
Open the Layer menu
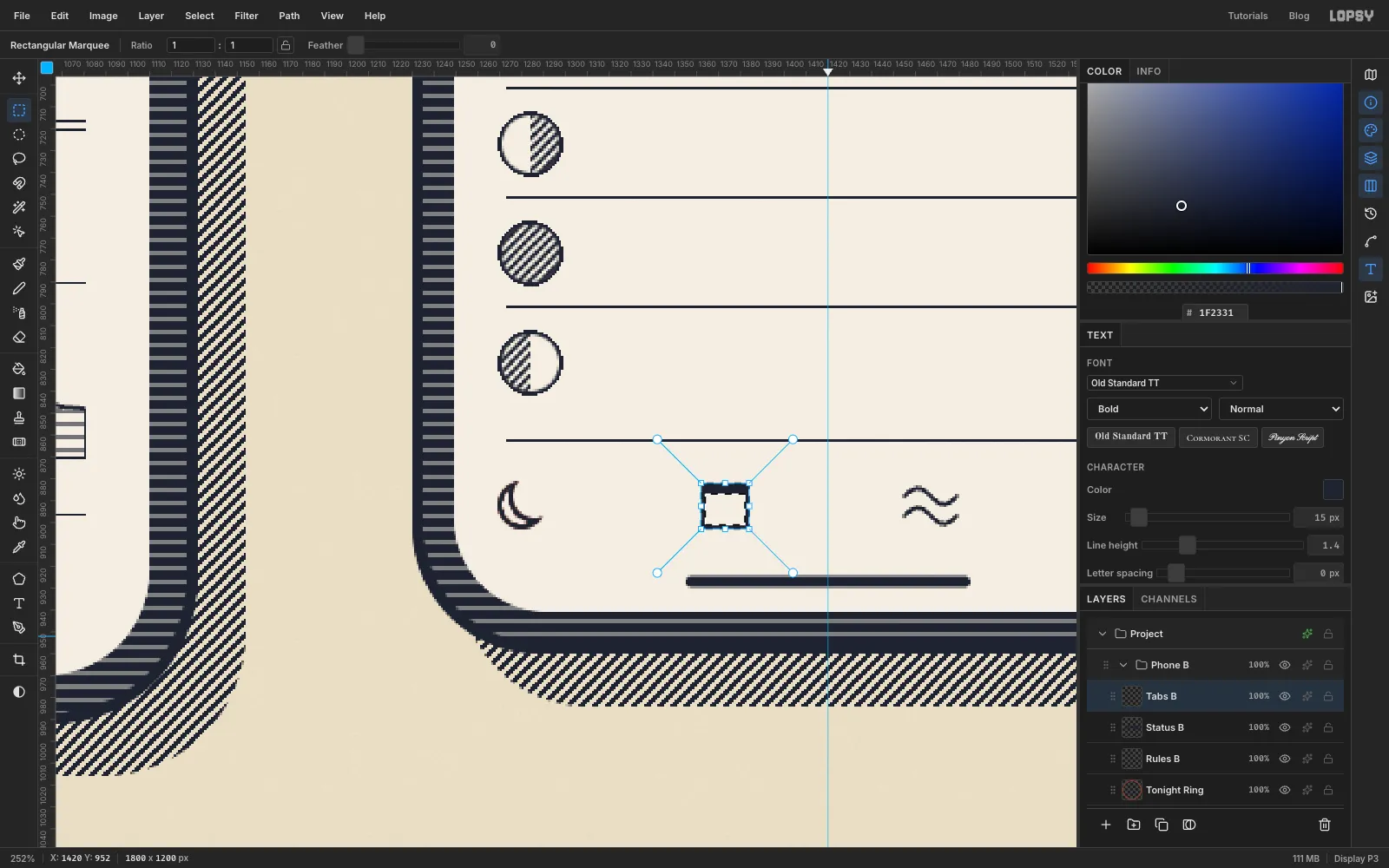[151, 16]
